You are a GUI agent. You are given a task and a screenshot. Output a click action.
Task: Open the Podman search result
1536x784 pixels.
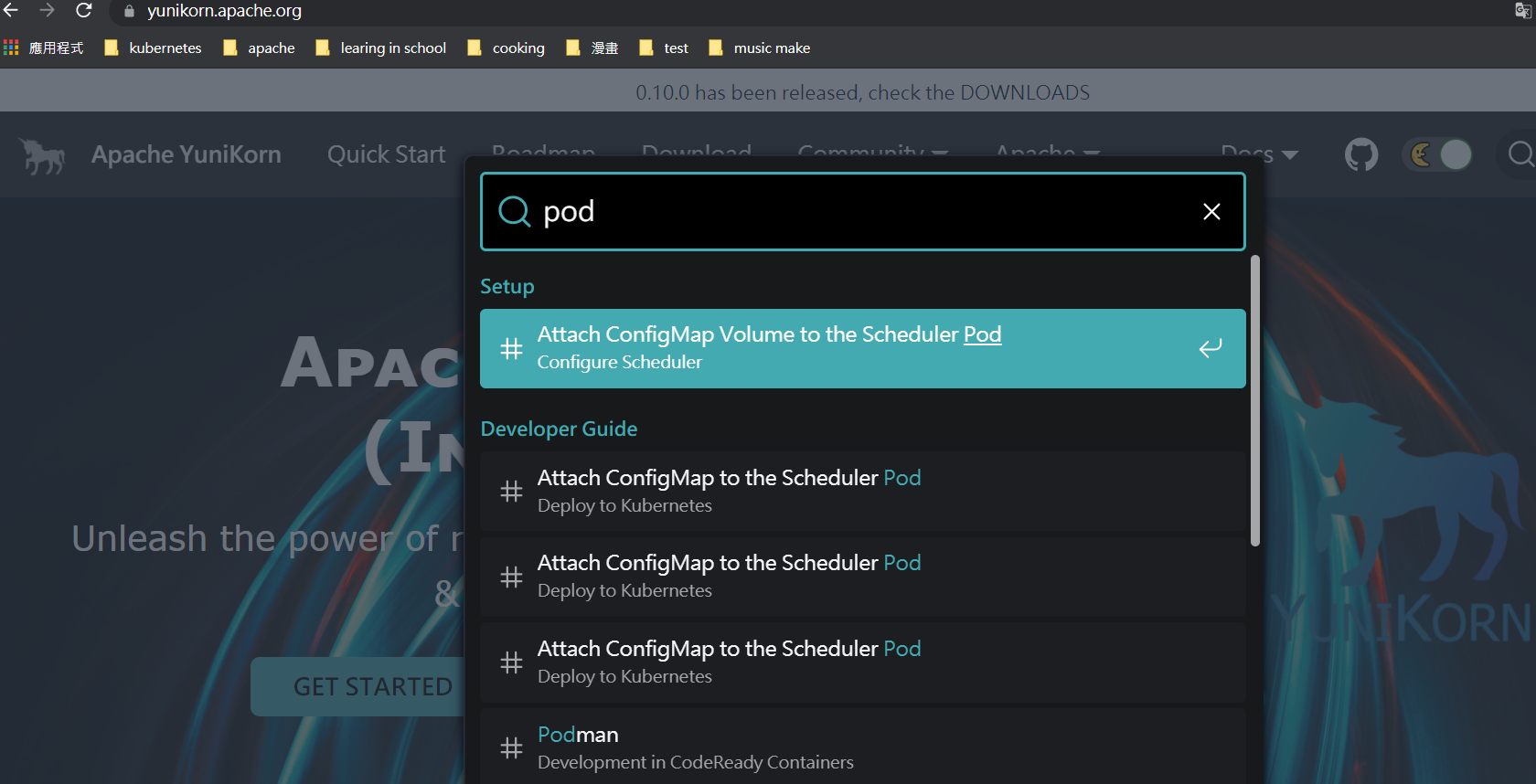862,747
